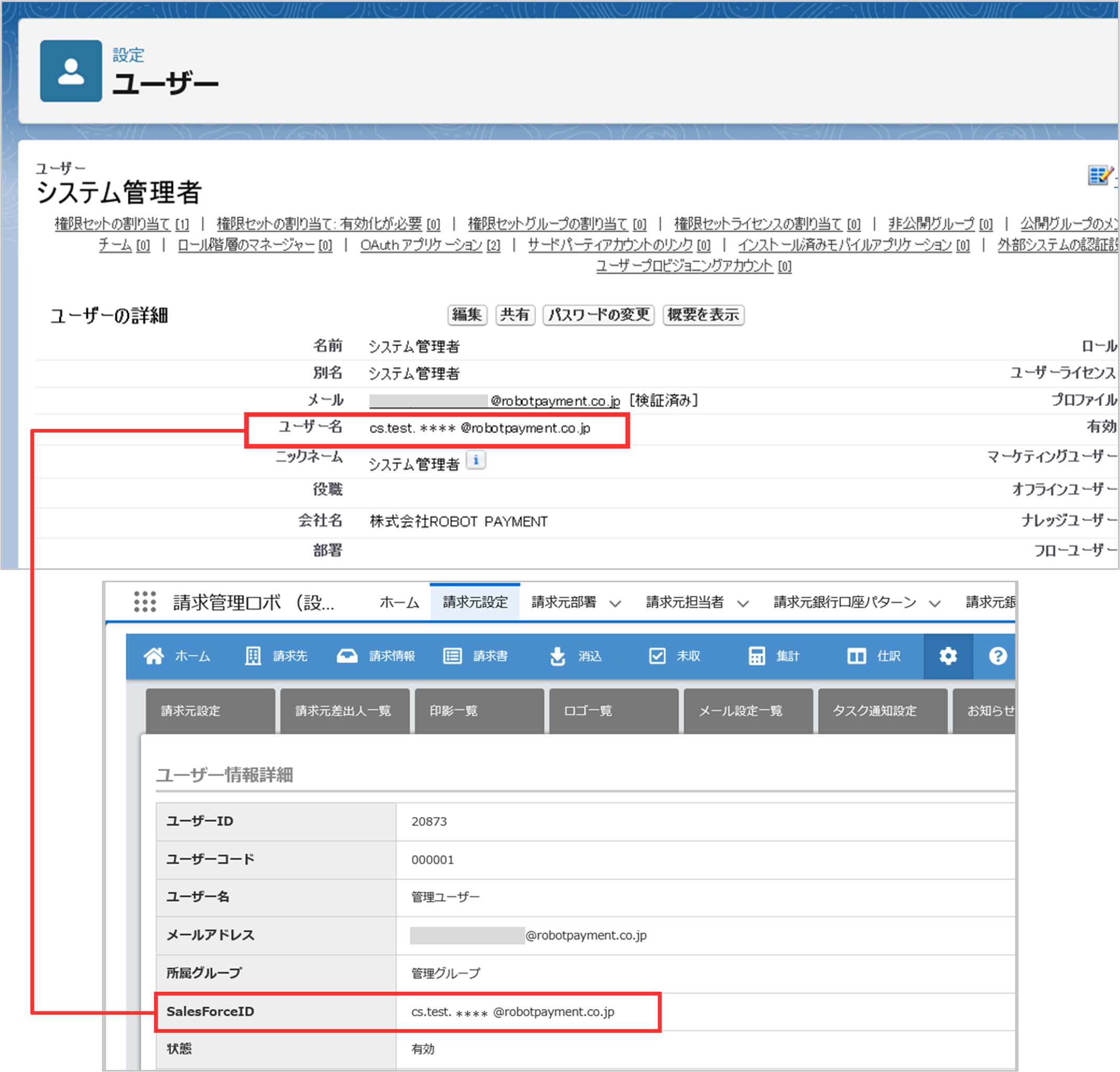
Task: Click the 消込 download icon
Action: pos(557,656)
